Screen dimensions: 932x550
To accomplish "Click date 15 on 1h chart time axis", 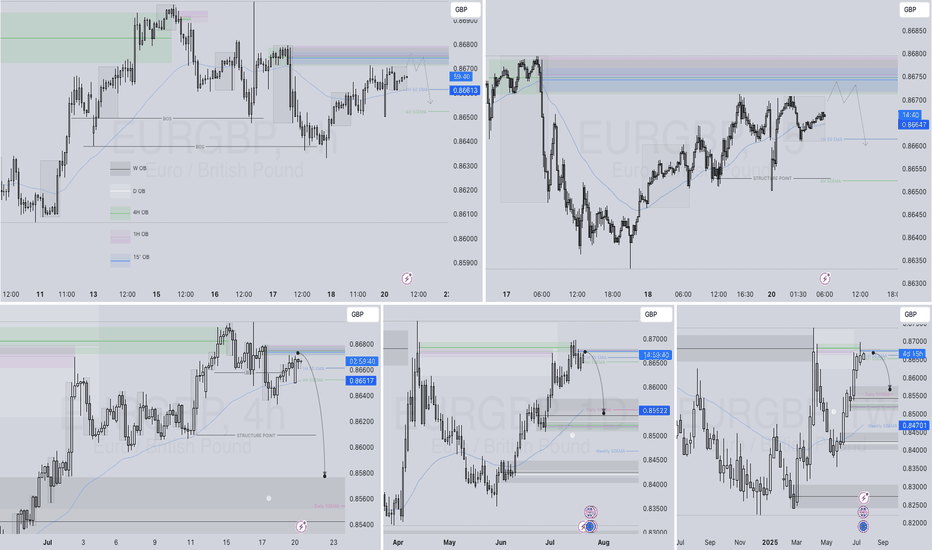I will point(156,294).
